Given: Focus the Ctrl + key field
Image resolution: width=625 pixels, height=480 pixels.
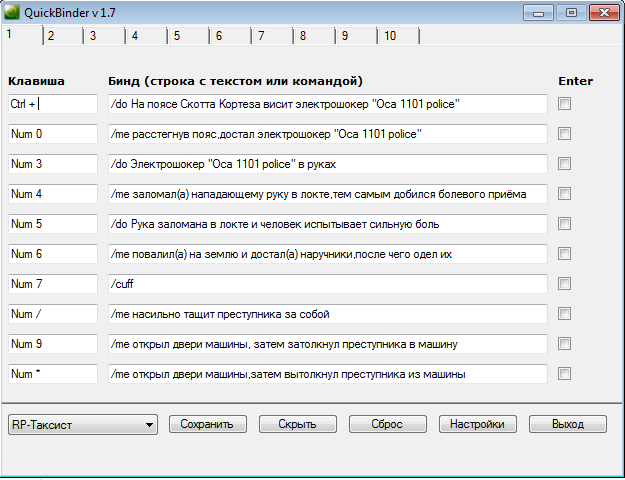Looking at the screenshot, I should (x=53, y=104).
